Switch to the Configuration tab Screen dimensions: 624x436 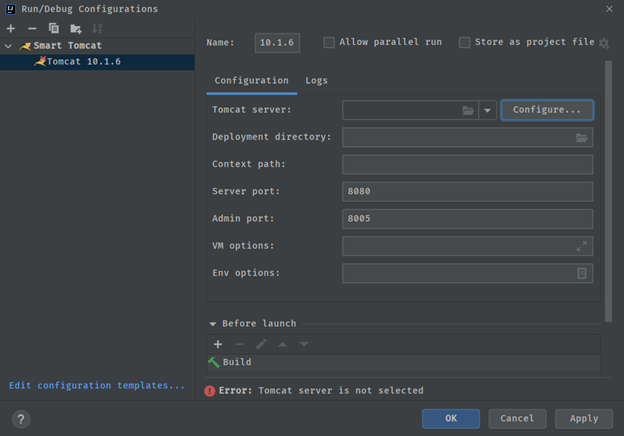tap(252, 81)
